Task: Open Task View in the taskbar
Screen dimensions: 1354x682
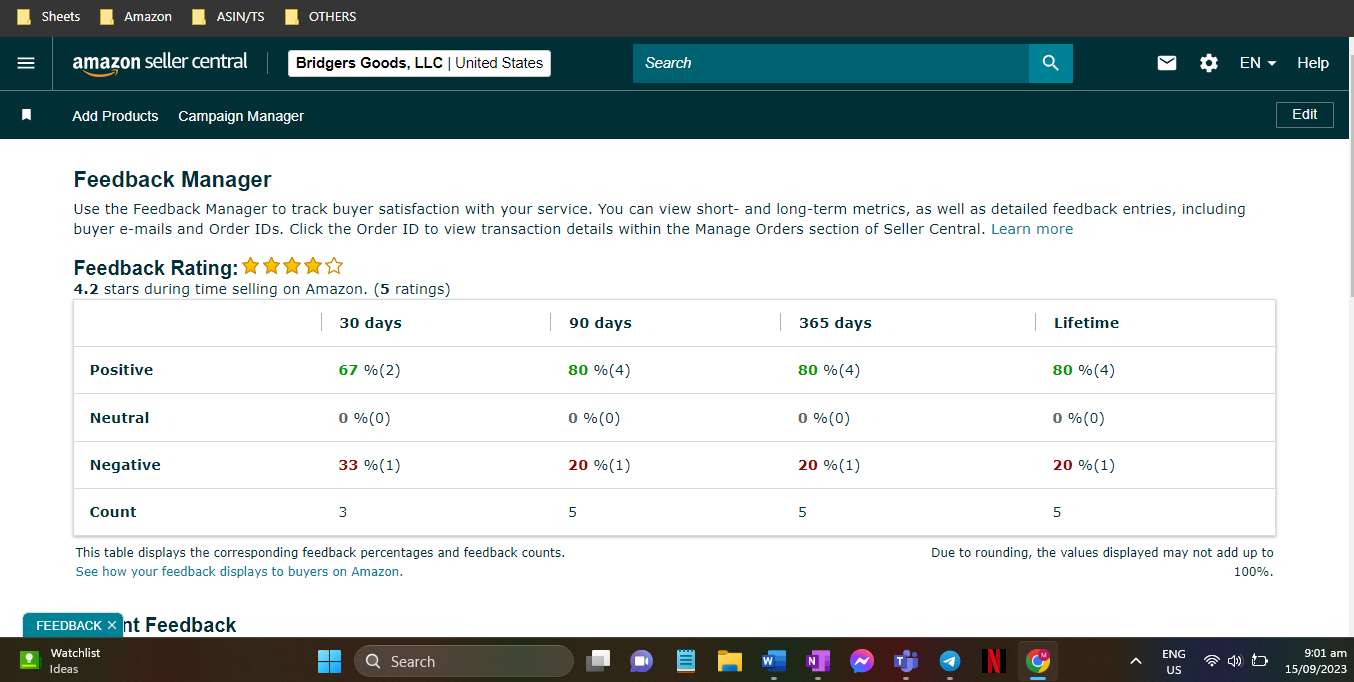Action: [598, 661]
